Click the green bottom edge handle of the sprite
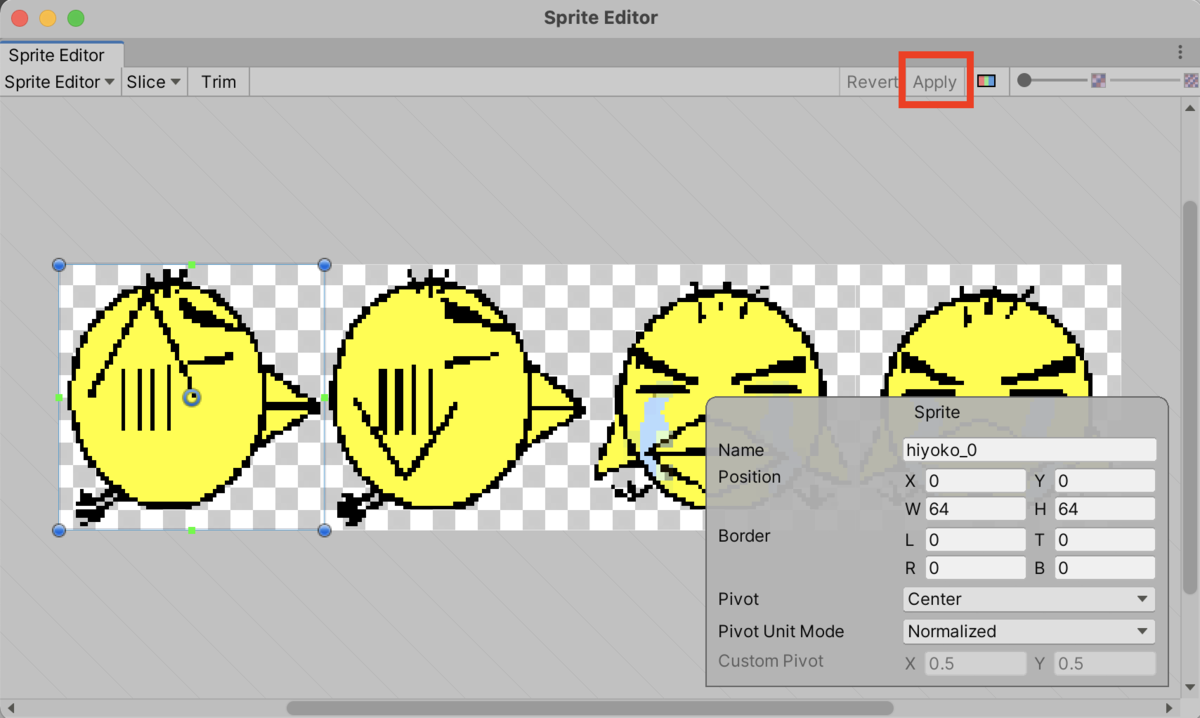Image resolution: width=1200 pixels, height=718 pixels. point(191,530)
